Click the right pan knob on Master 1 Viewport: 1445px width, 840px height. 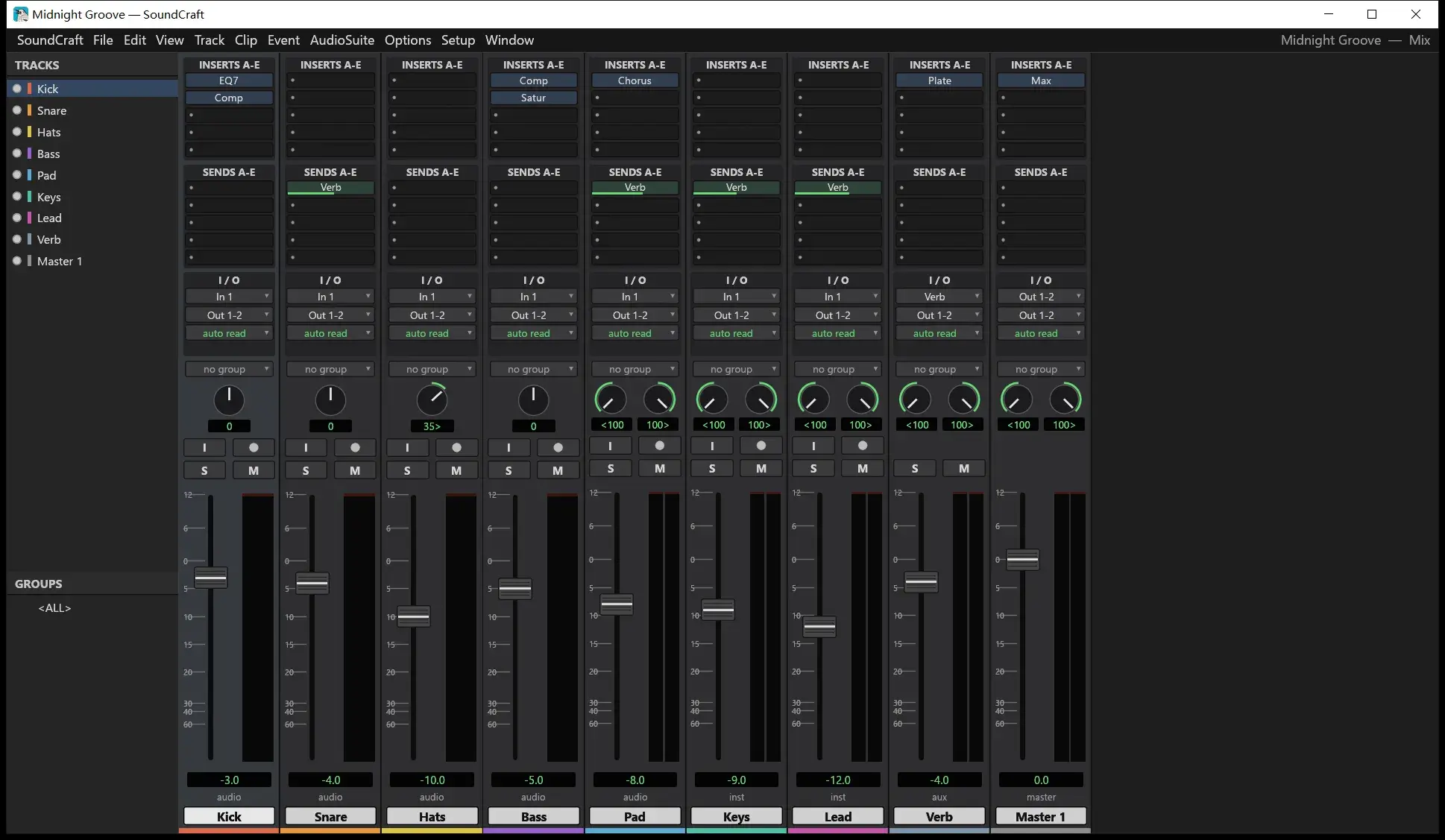click(x=1065, y=400)
